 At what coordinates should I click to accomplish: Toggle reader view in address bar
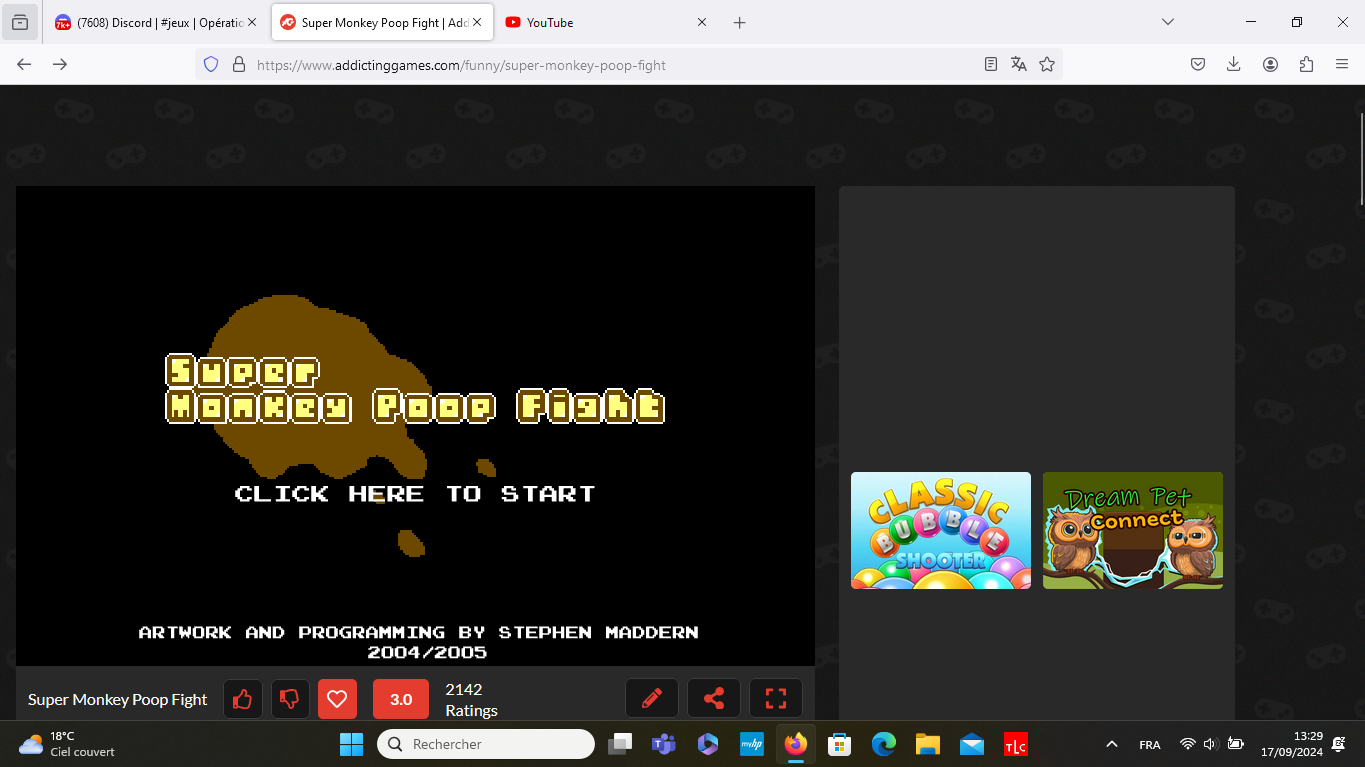[991, 64]
